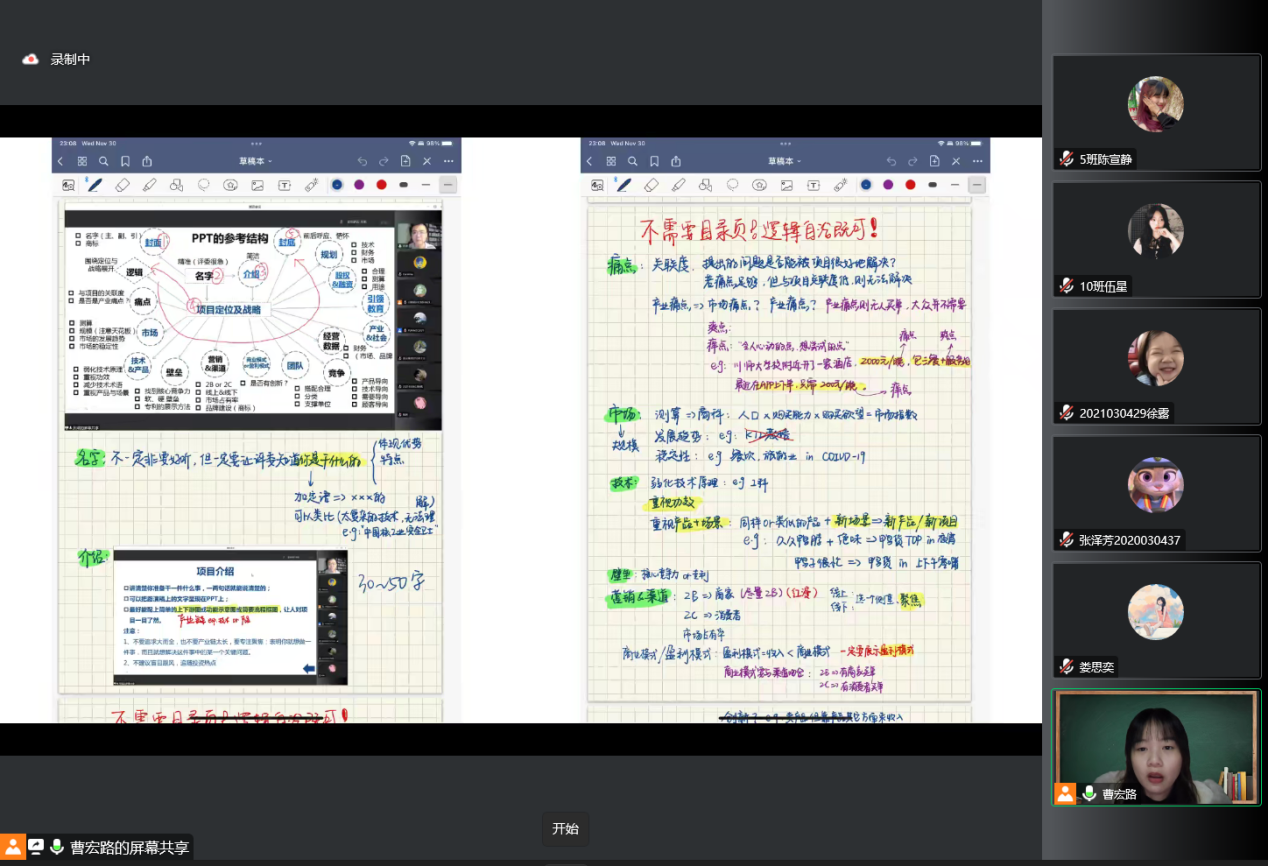The image size is (1268, 866).
Task: Click the search magnifier in left notebook
Action: pos(104,161)
